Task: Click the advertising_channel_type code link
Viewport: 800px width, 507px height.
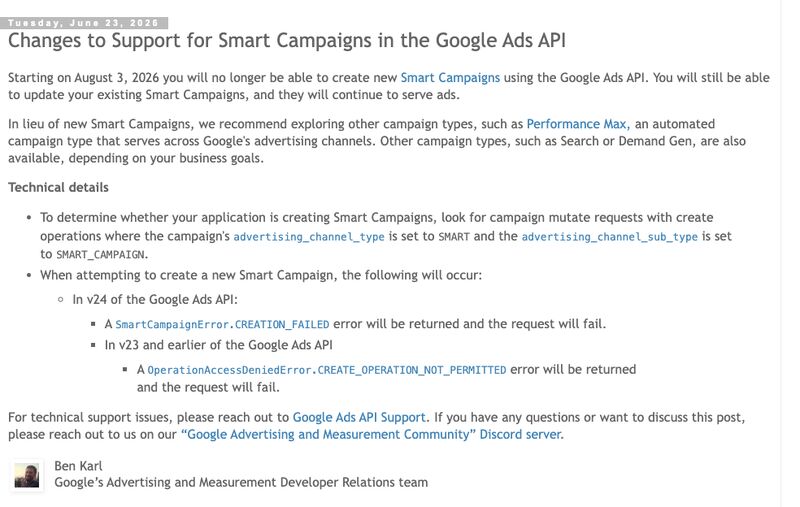Action: pos(309,237)
